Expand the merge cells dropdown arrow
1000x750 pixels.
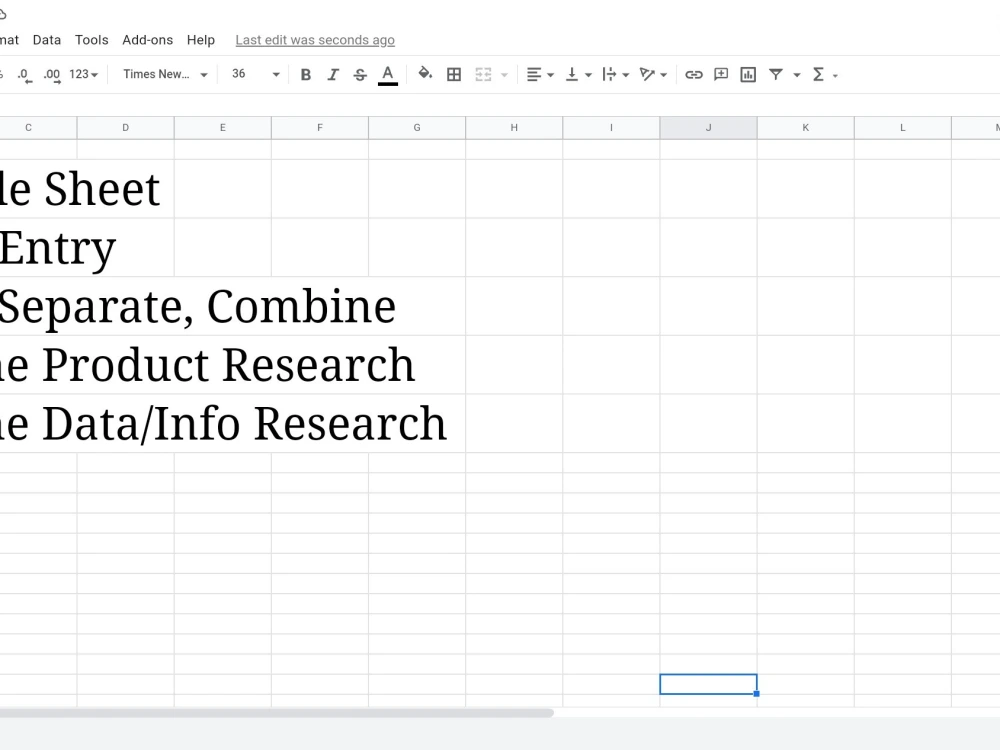click(x=504, y=75)
